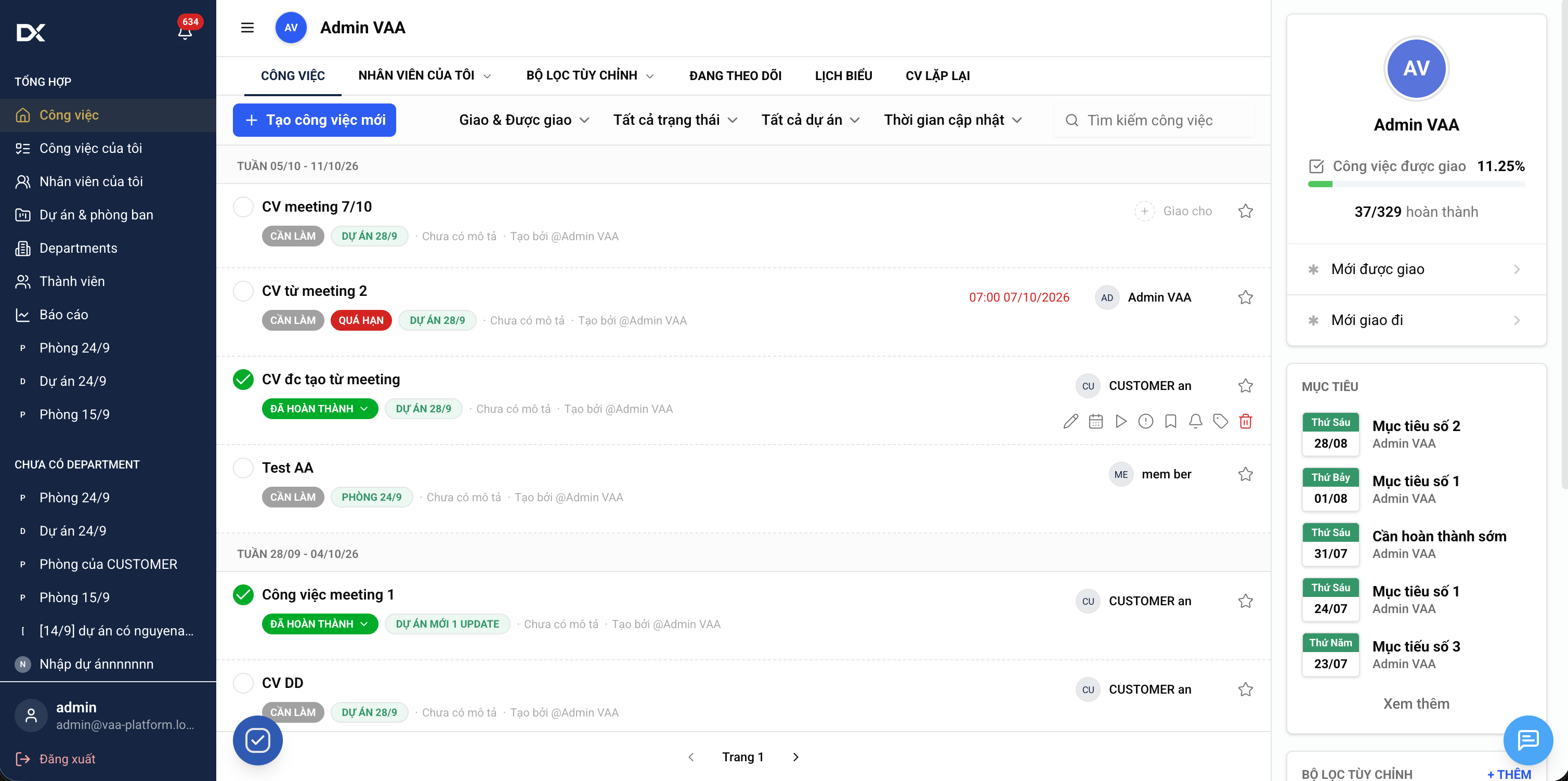The width and height of the screenshot is (1568, 781).
Task: Star the CV từ meeting 2 task
Action: click(x=1245, y=297)
